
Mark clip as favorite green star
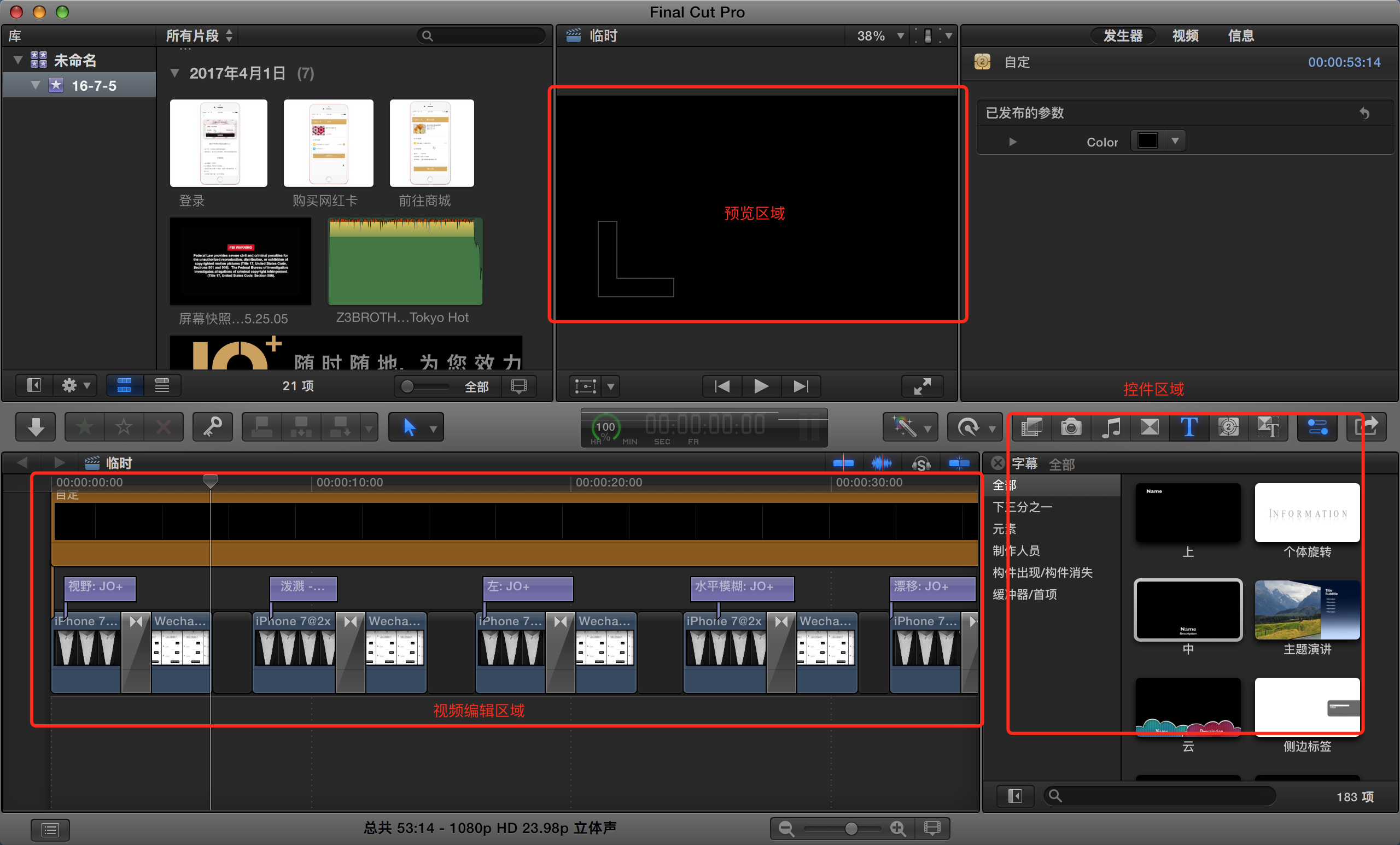click(85, 426)
